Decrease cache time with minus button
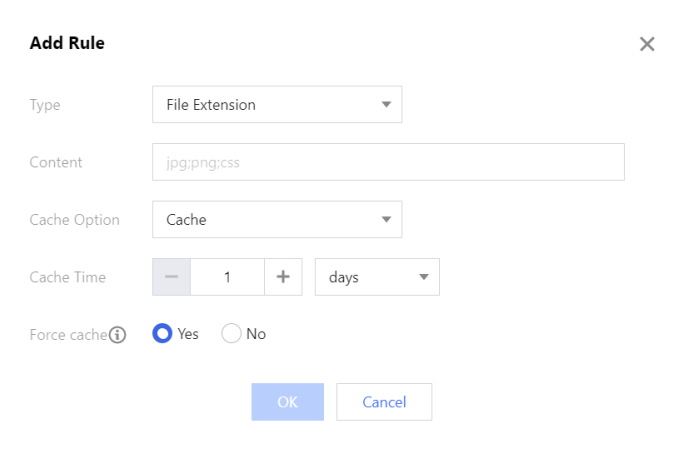Screen dimensions: 683x449 171,277
